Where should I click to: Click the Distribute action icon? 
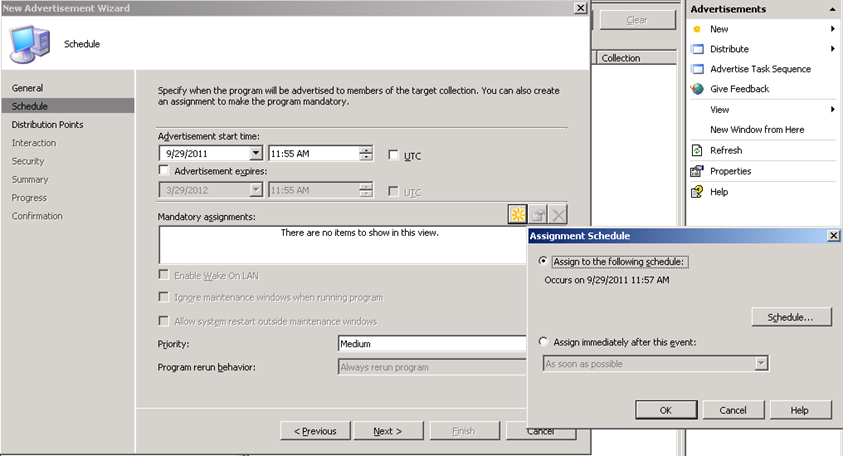697,49
